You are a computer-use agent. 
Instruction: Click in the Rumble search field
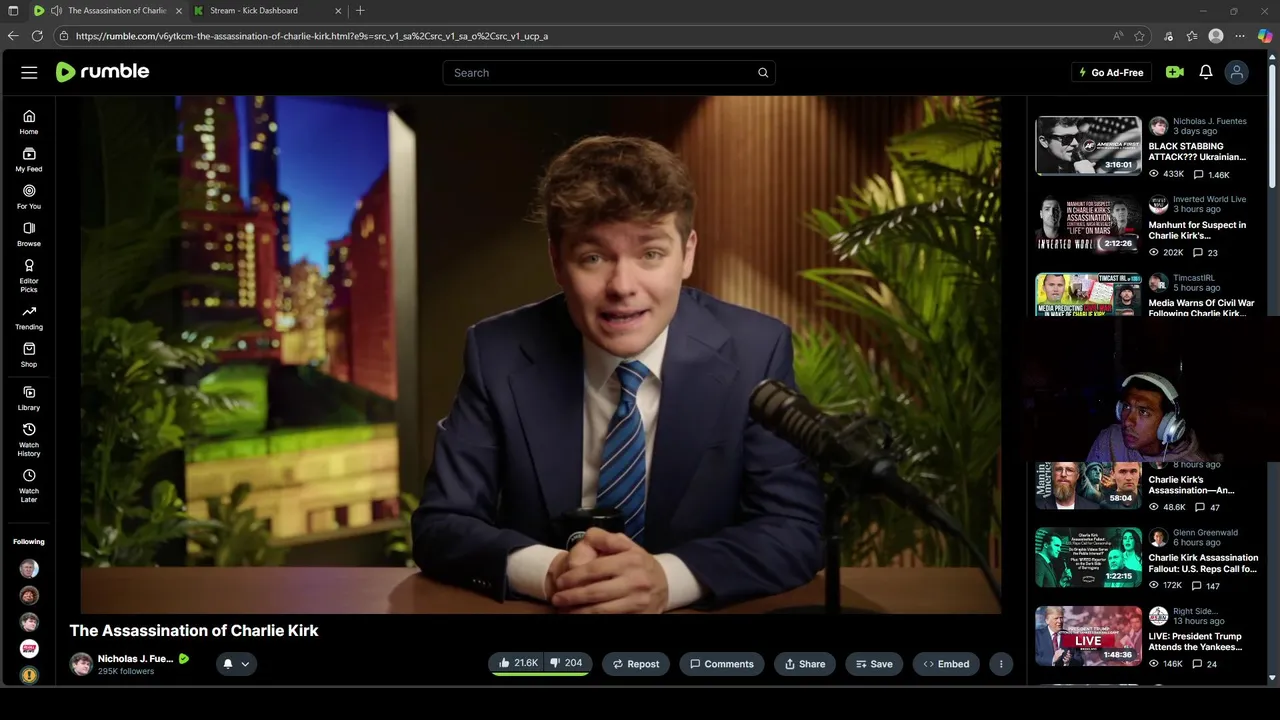(609, 72)
